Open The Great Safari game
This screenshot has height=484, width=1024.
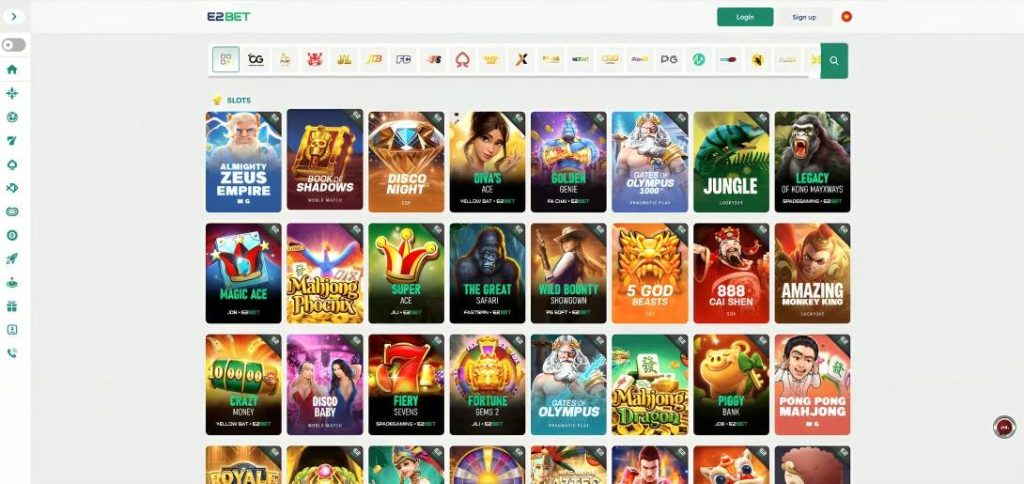tap(487, 273)
